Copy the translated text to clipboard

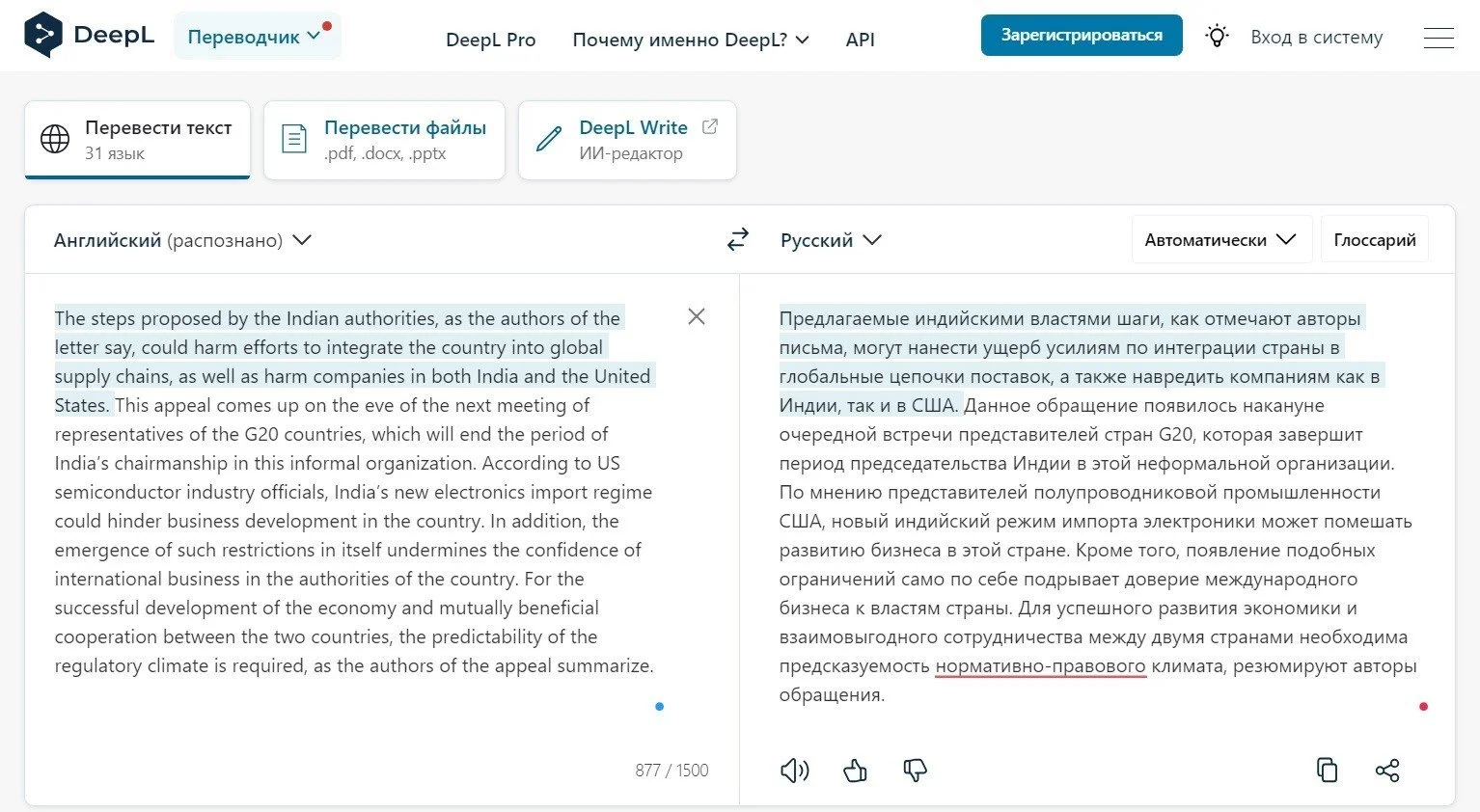(1328, 770)
